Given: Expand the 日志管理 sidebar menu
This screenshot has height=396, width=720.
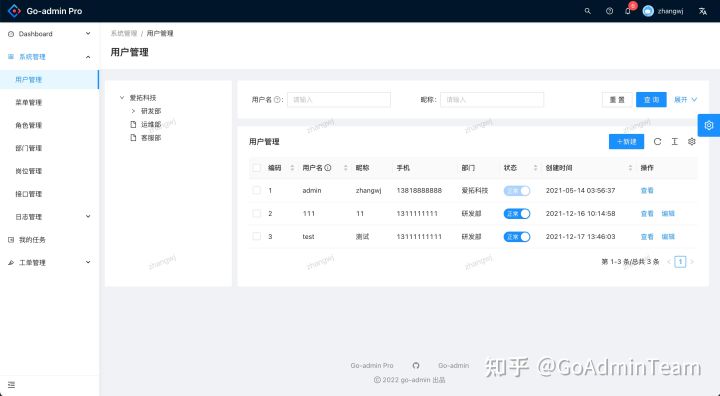Looking at the screenshot, I should (49, 216).
